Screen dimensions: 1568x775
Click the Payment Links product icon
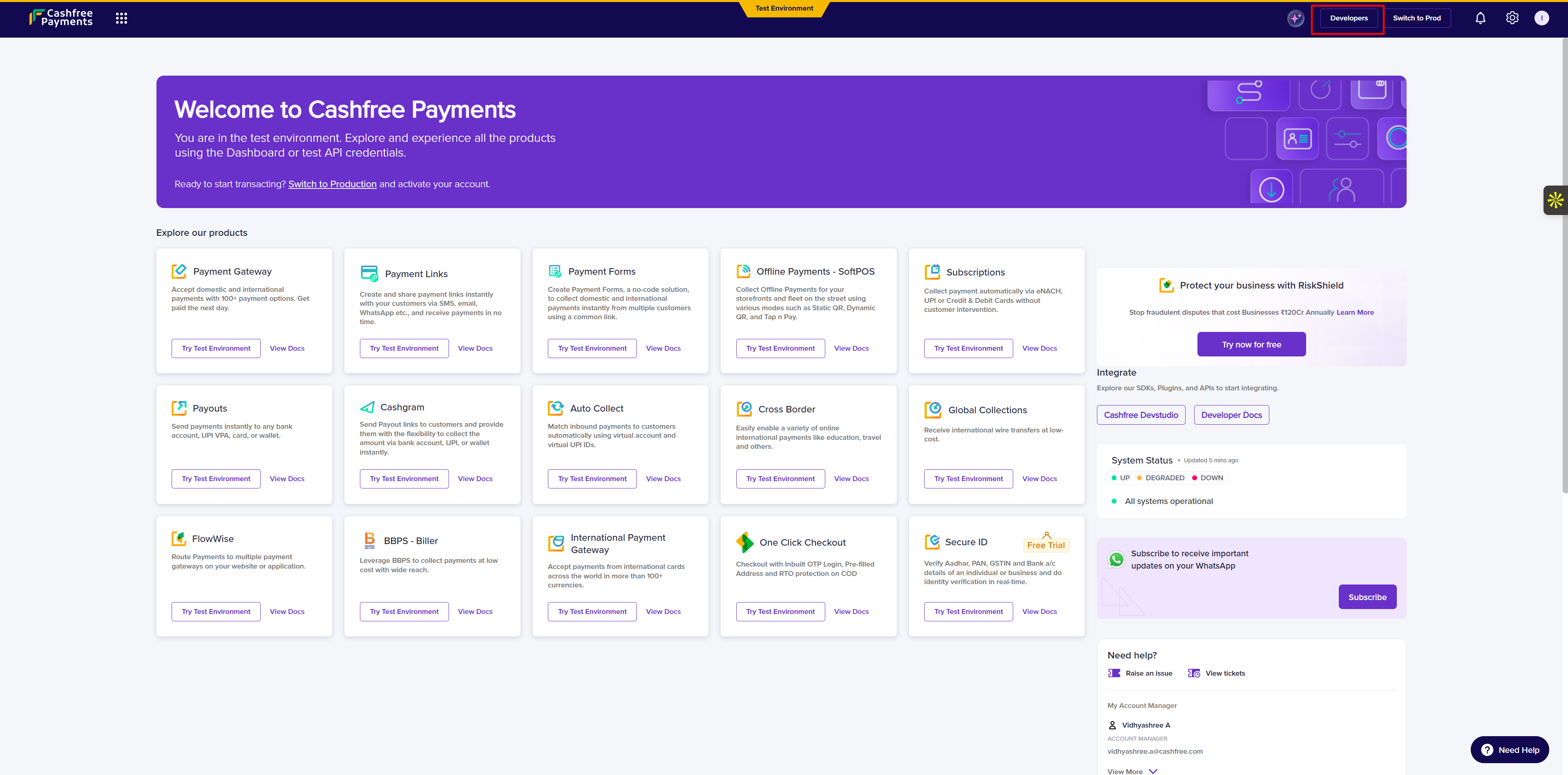click(x=369, y=273)
